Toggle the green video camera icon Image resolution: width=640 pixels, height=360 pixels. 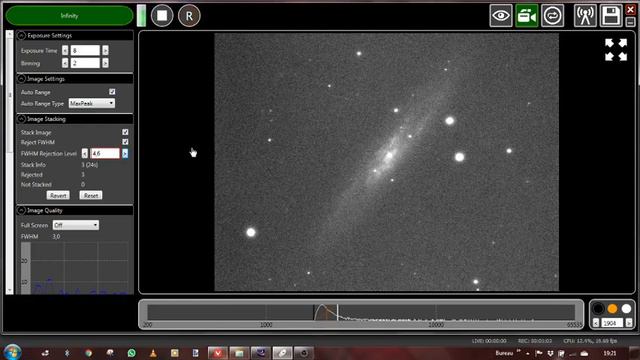coord(527,16)
